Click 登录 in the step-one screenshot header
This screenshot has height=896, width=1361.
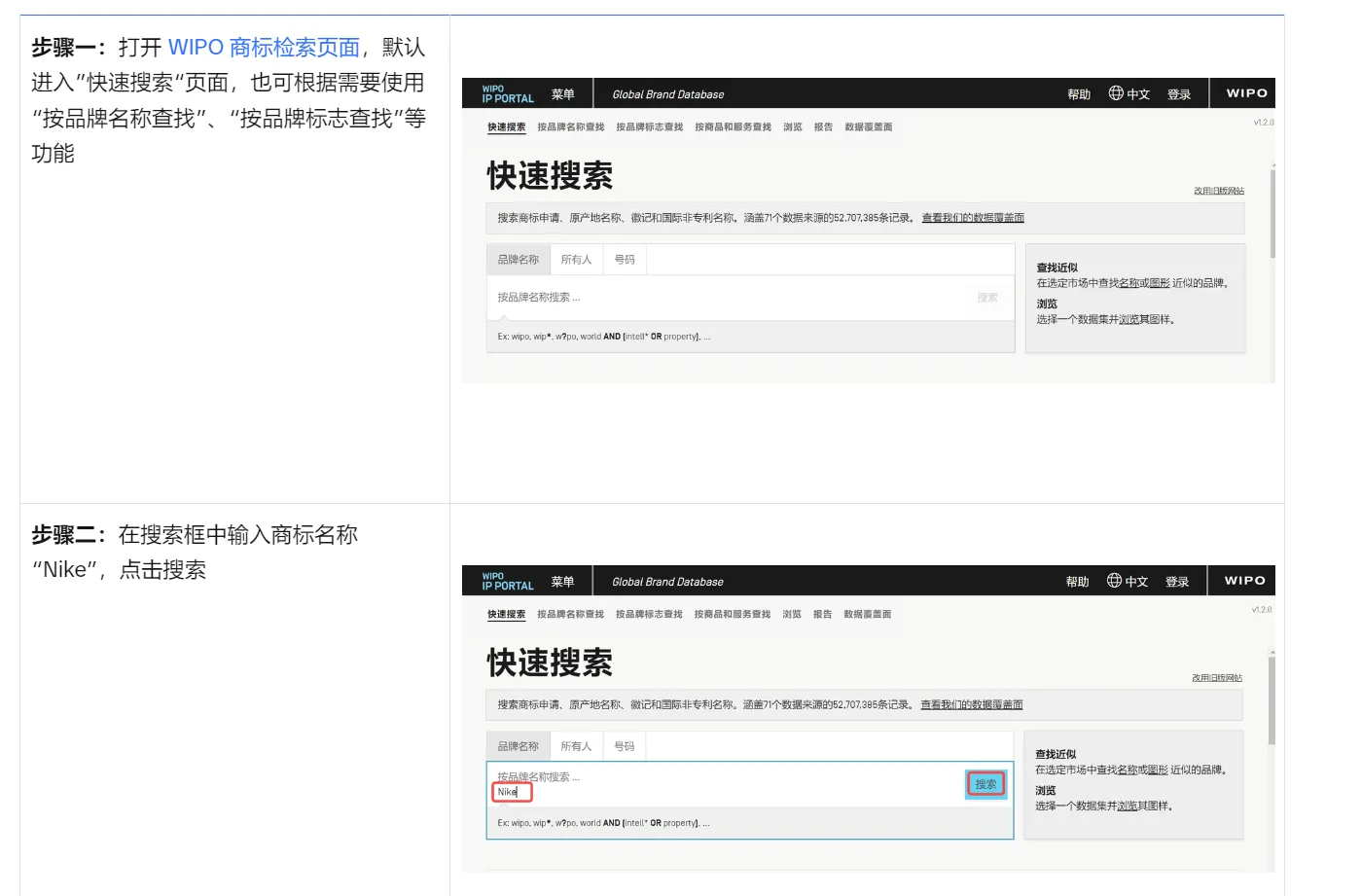[1179, 94]
